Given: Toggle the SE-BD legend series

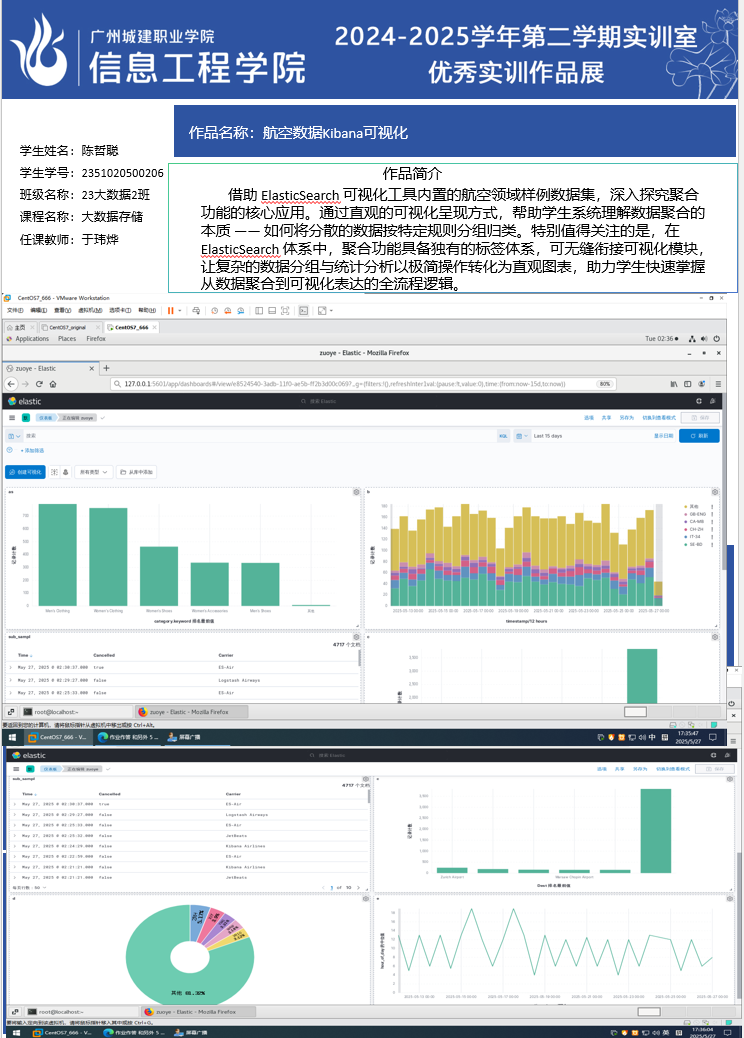Looking at the screenshot, I should click(x=694, y=545).
